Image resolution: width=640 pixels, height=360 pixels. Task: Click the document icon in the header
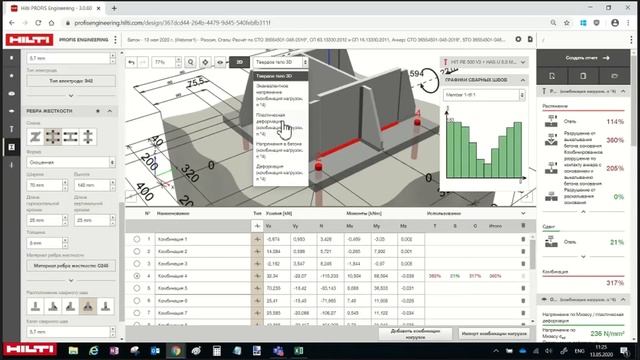530,39
